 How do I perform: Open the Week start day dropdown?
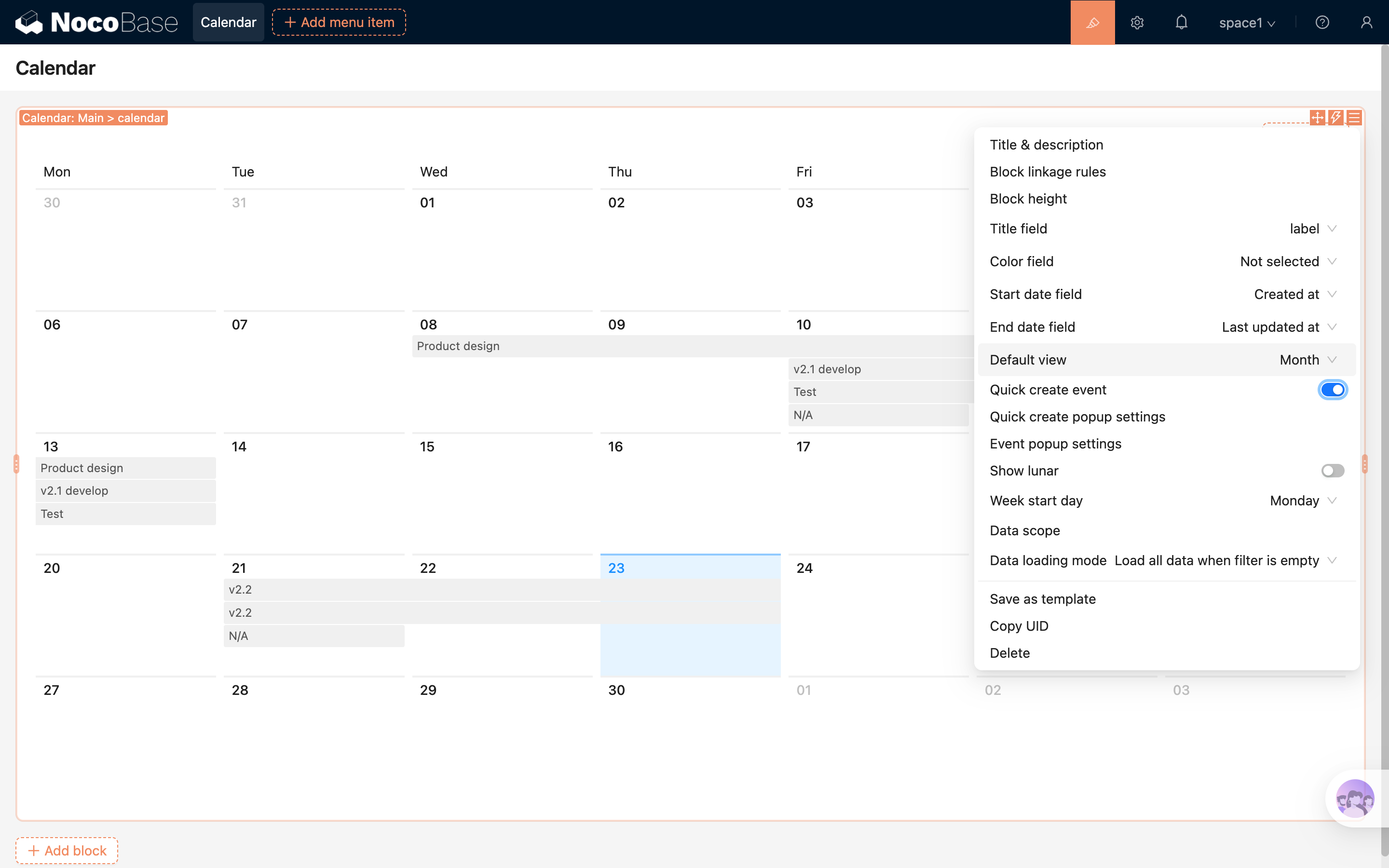pyautogui.click(x=1303, y=501)
